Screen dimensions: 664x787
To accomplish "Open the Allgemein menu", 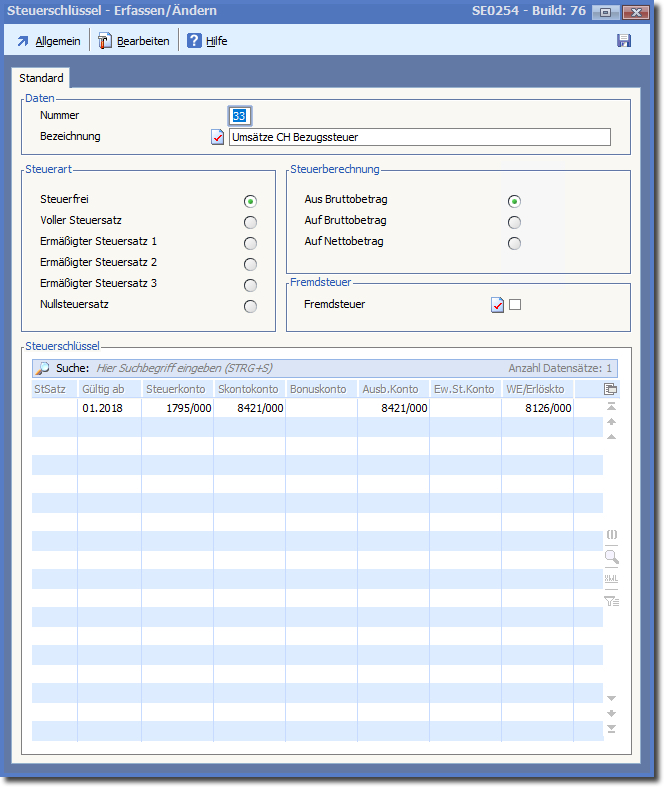I will [48, 41].
